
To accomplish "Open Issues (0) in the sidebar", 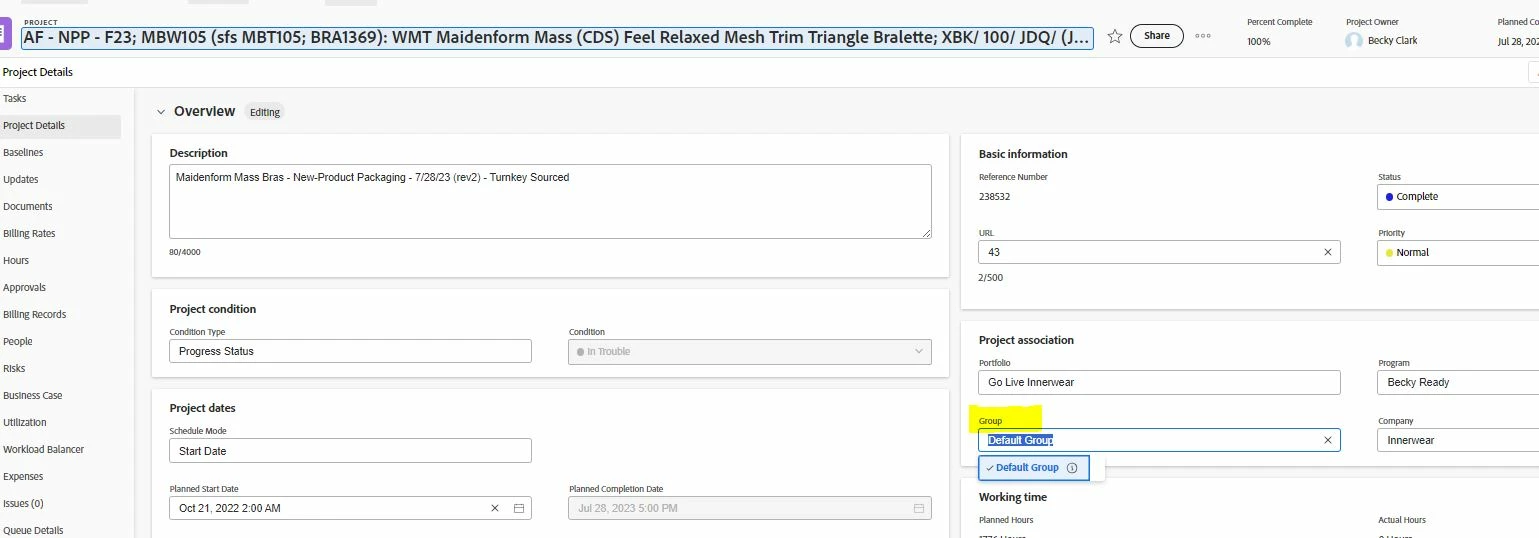I will (x=24, y=504).
